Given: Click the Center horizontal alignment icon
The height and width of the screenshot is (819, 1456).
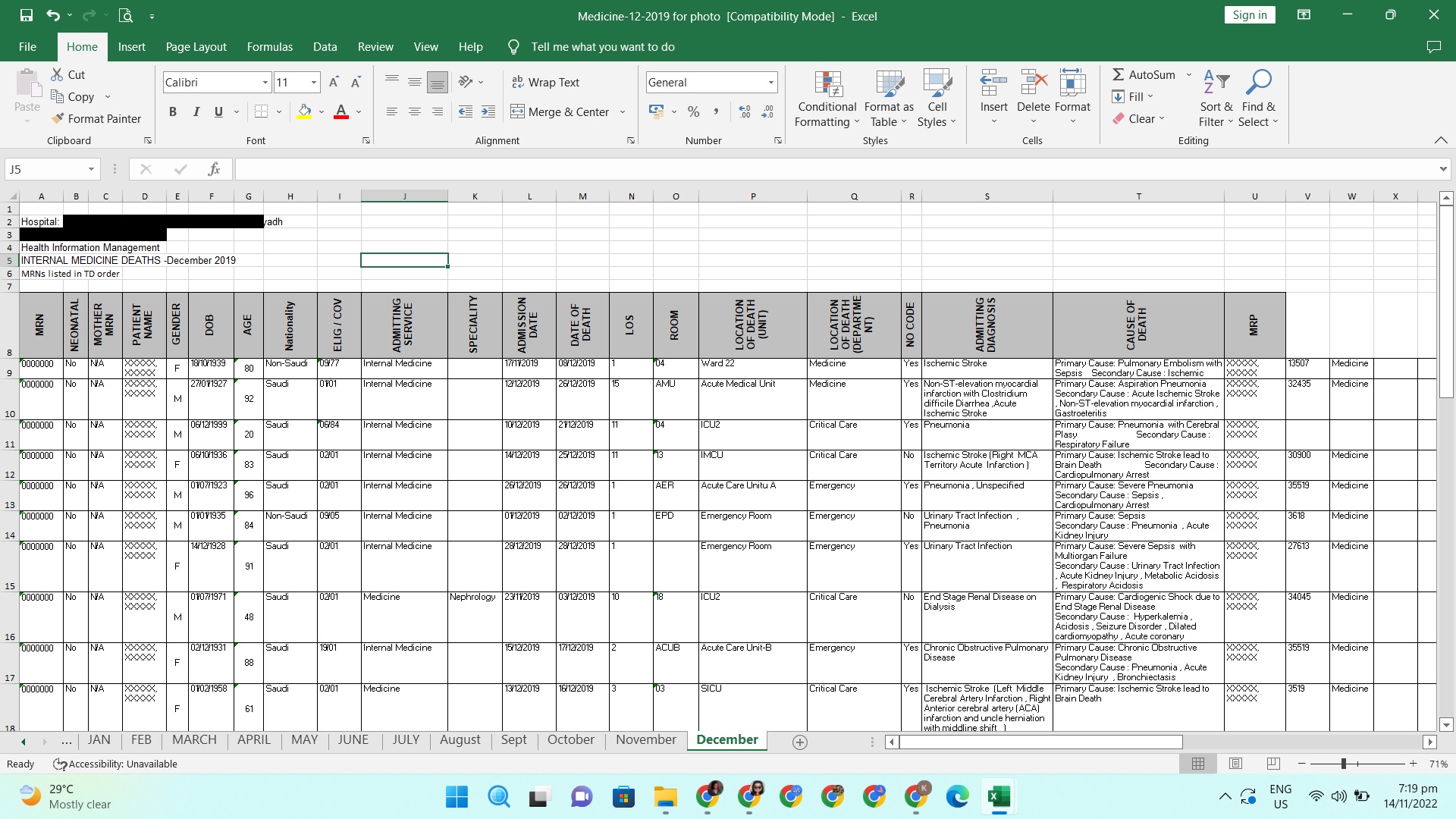Looking at the screenshot, I should [x=415, y=112].
